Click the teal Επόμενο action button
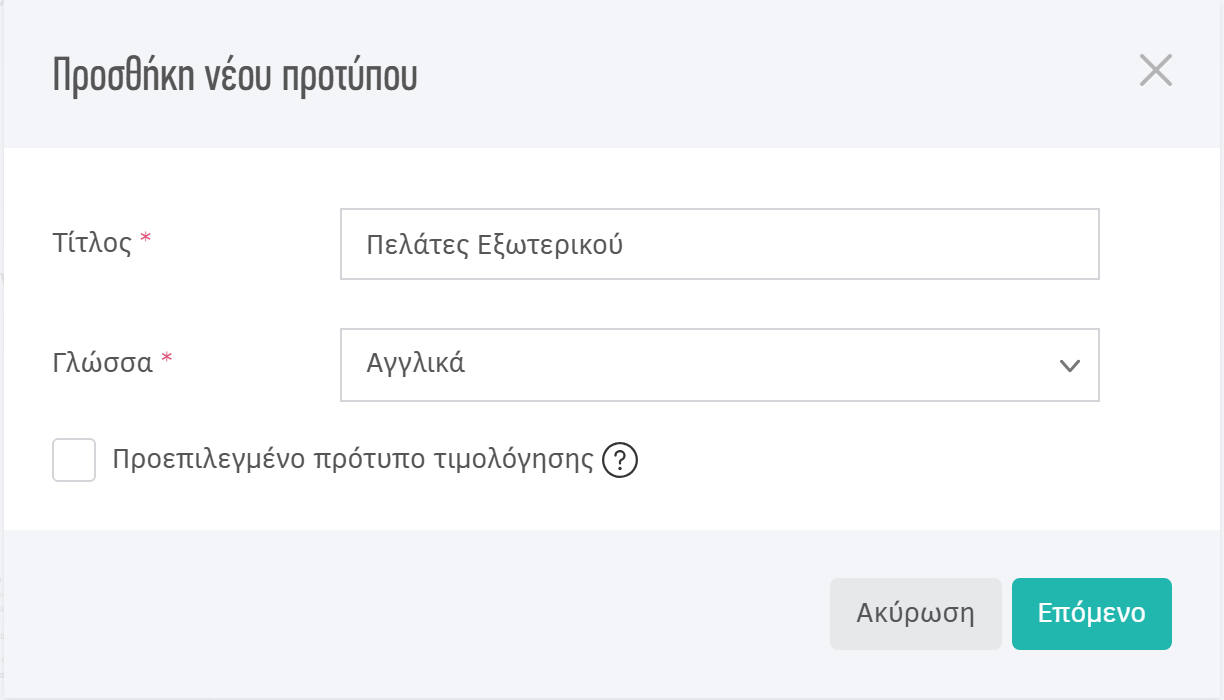The width and height of the screenshot is (1224, 700). 1091,613
